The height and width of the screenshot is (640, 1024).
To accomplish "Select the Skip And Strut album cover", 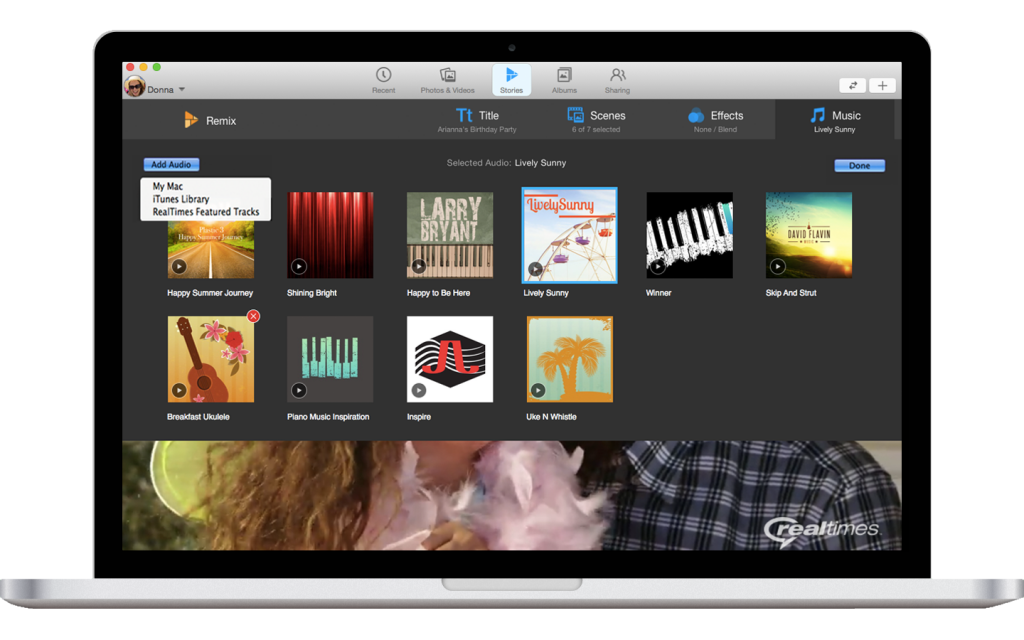I will 808,235.
